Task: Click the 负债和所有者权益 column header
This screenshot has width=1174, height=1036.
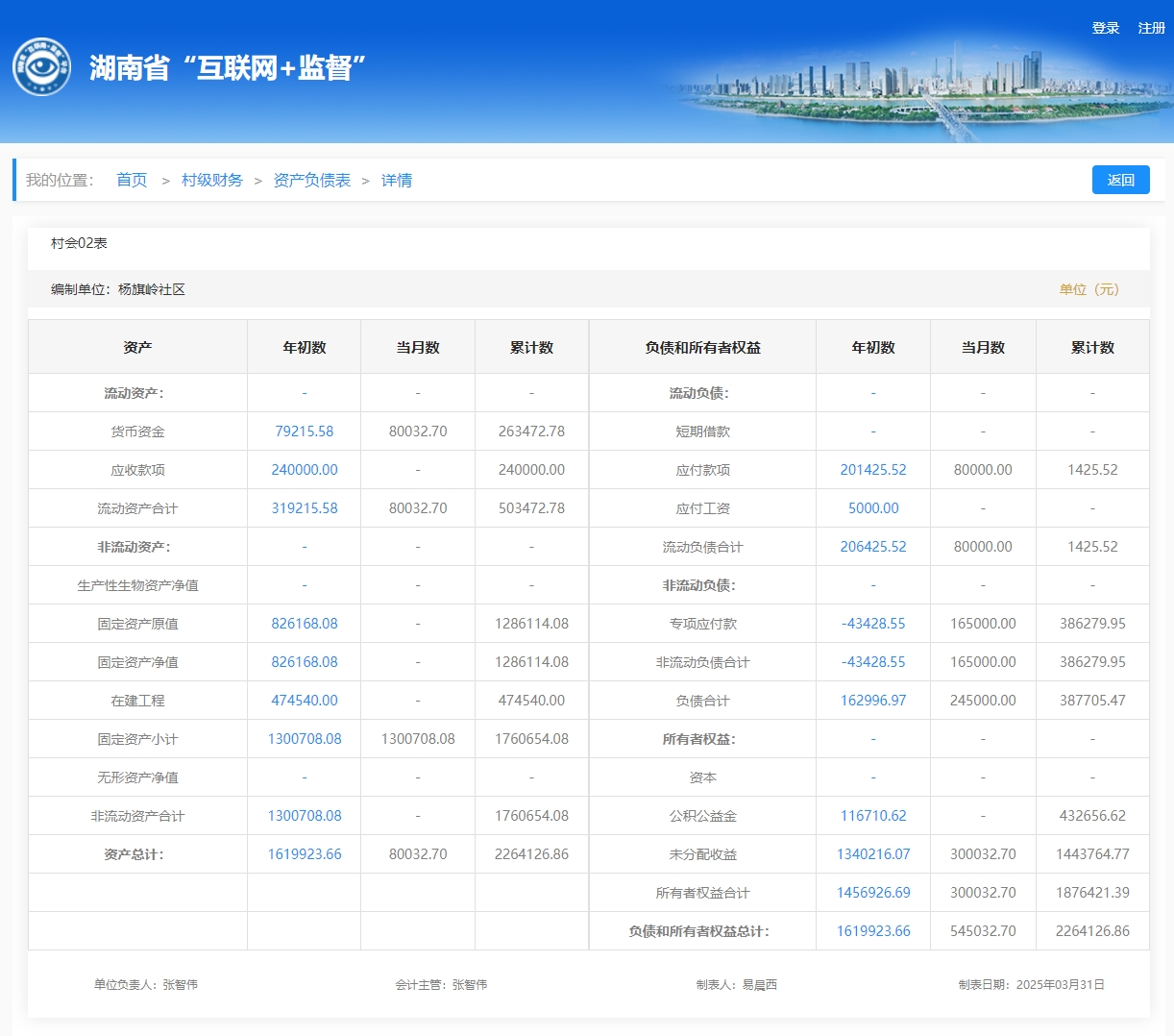Action: [702, 347]
